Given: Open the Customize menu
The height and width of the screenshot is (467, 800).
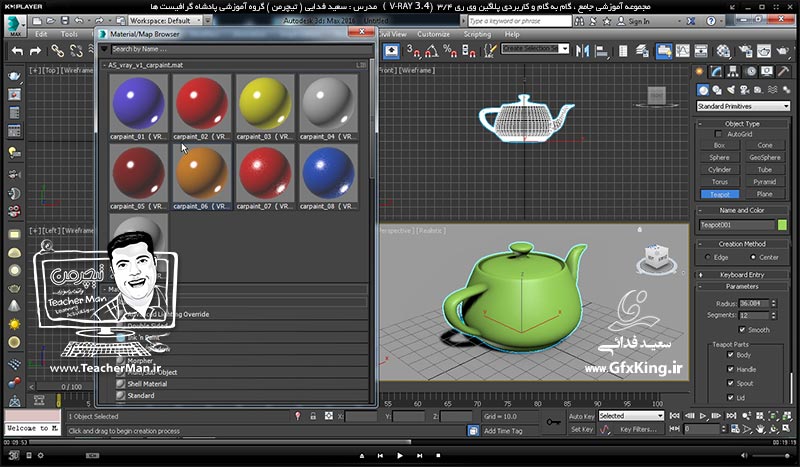Looking at the screenshot, I should [x=433, y=34].
